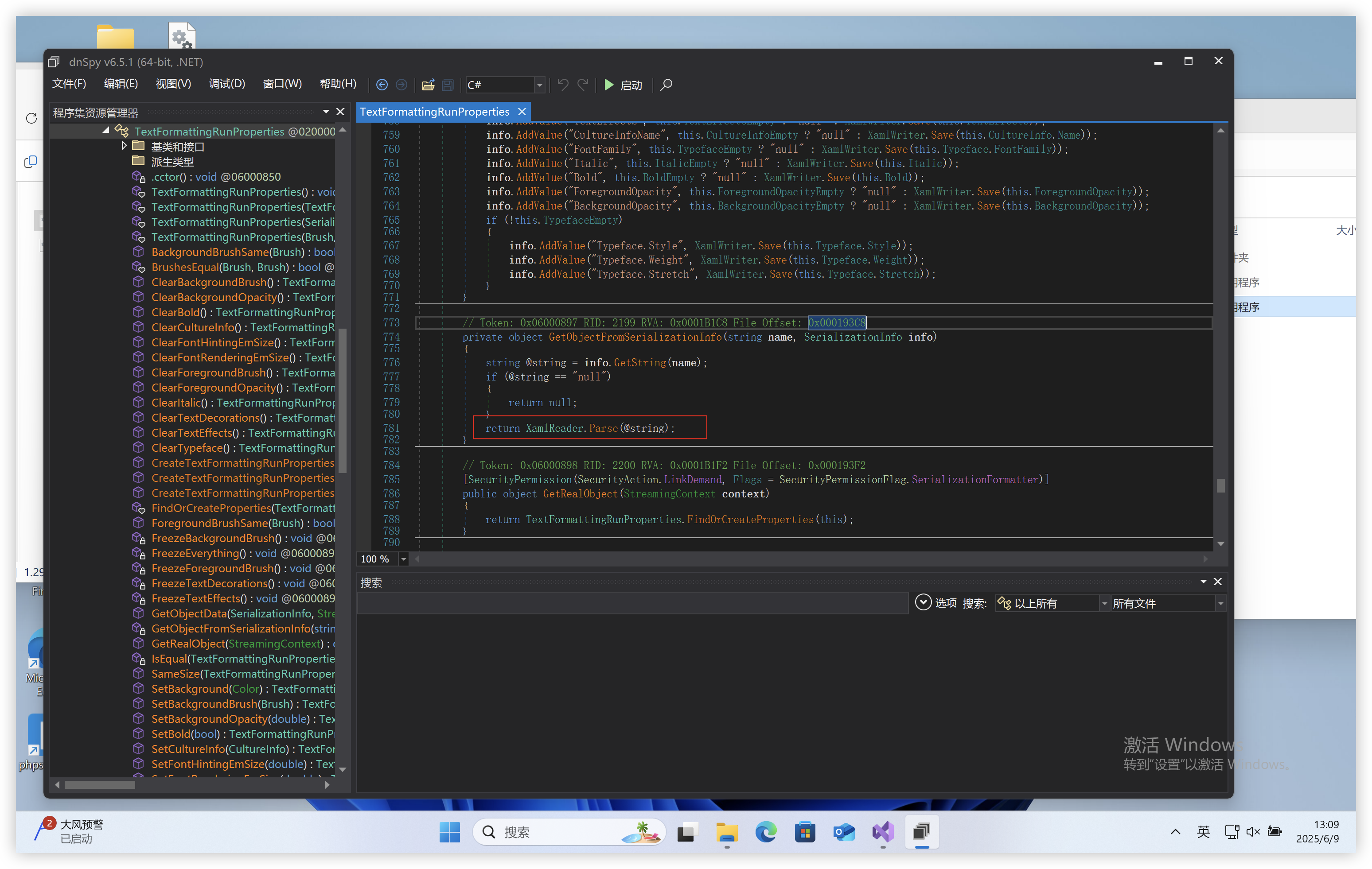
Task: Open the 所有文件 search scope dropdown
Action: [x=1168, y=604]
